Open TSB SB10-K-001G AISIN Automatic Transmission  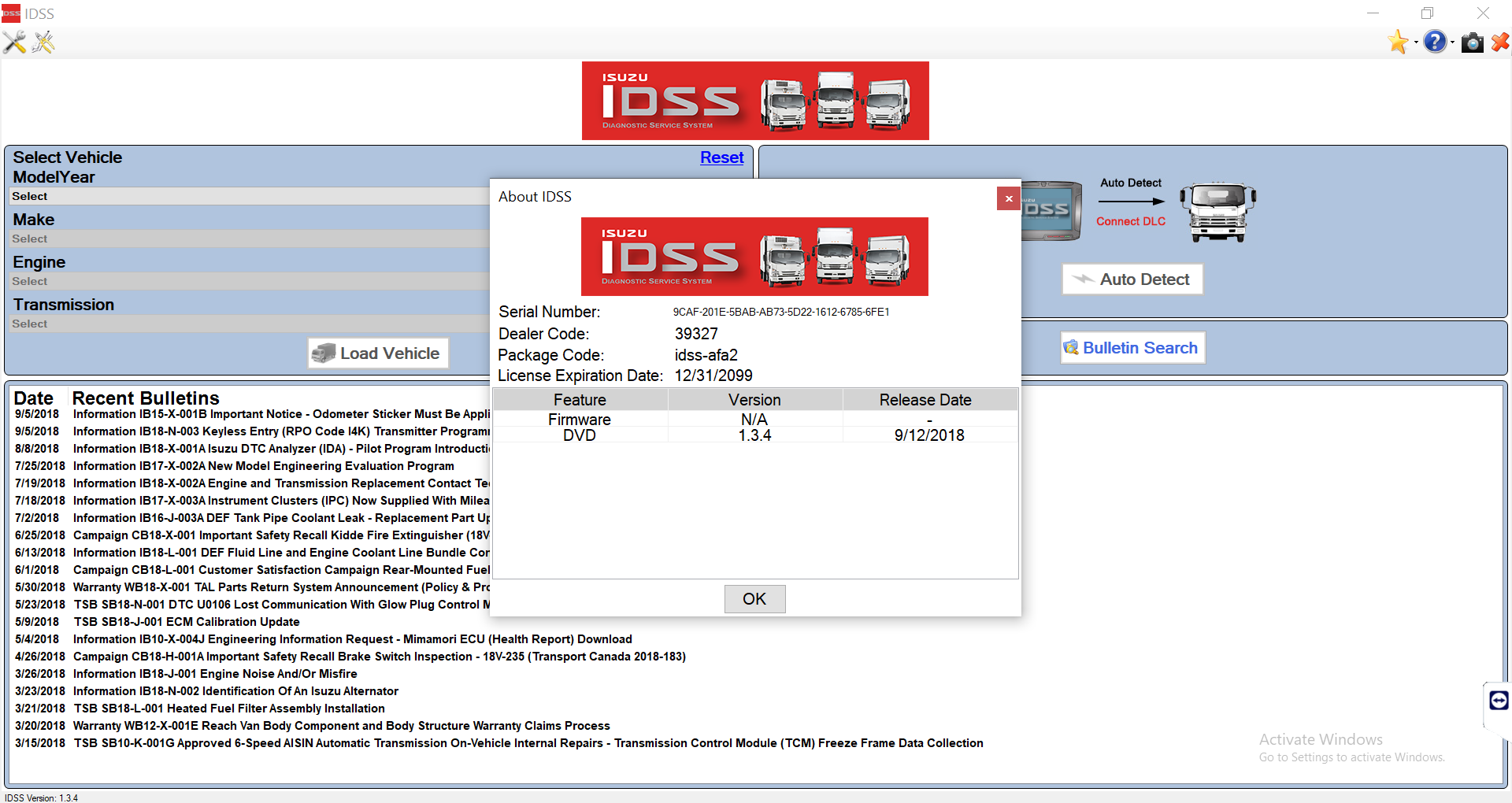pyautogui.click(x=528, y=743)
